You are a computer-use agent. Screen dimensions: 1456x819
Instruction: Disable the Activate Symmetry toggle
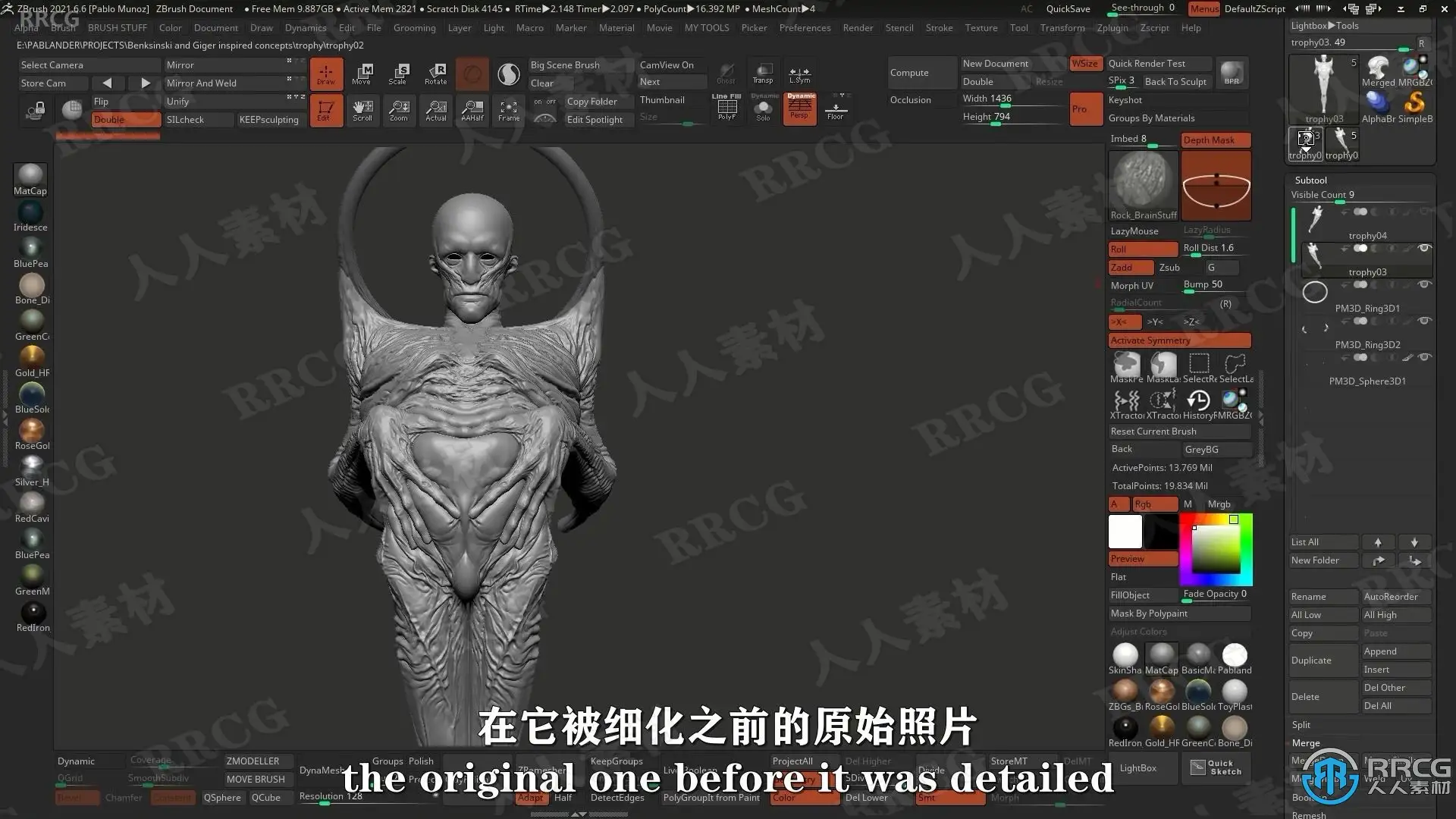pyautogui.click(x=1179, y=340)
